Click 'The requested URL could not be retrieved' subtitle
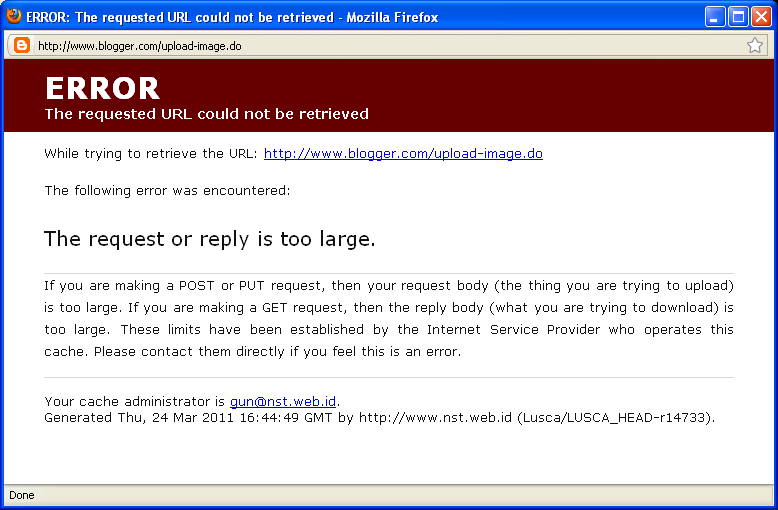778x510 pixels. pyautogui.click(x=206, y=114)
